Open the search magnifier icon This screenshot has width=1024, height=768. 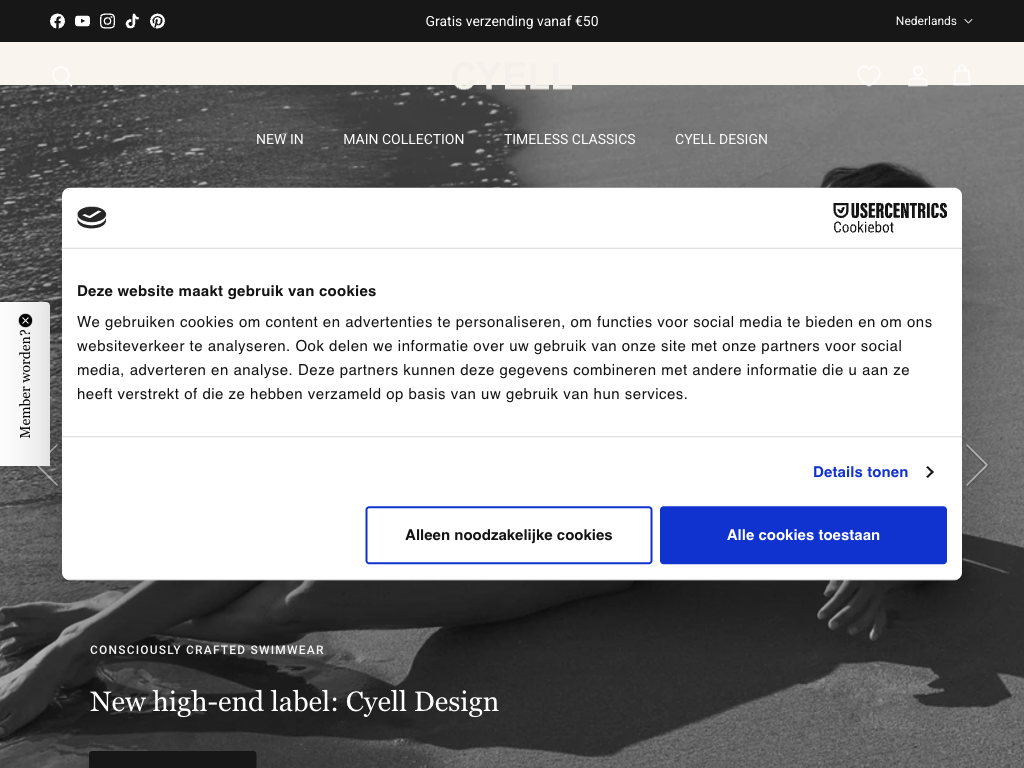coord(62,76)
